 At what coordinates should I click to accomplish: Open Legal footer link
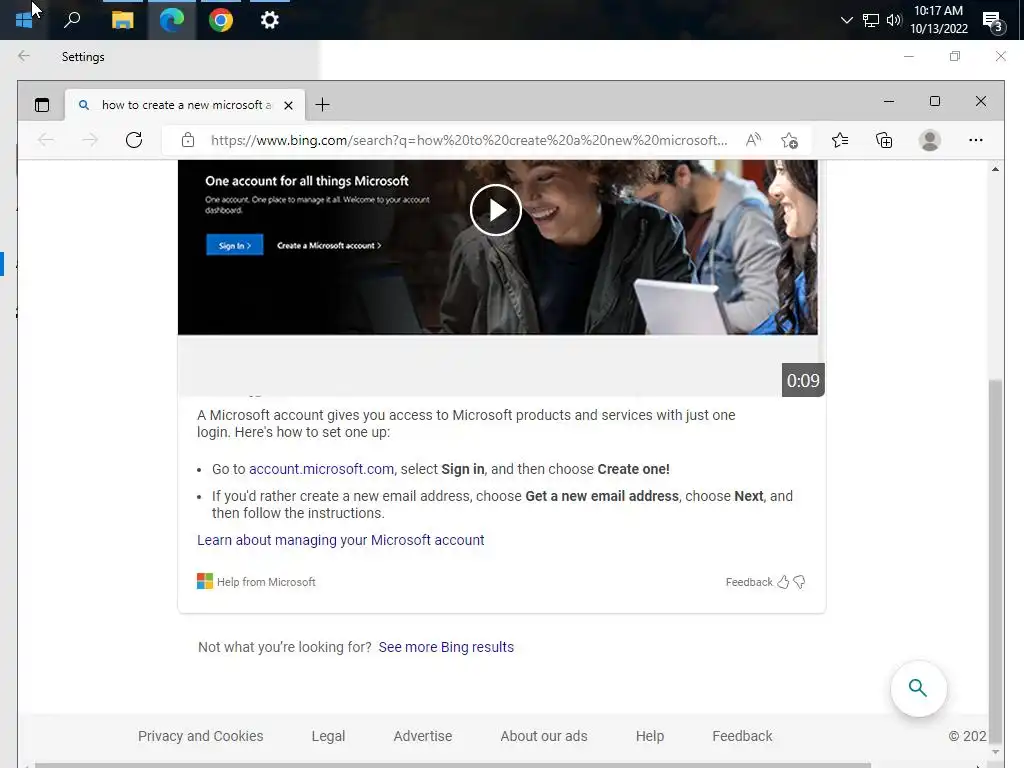pos(328,736)
